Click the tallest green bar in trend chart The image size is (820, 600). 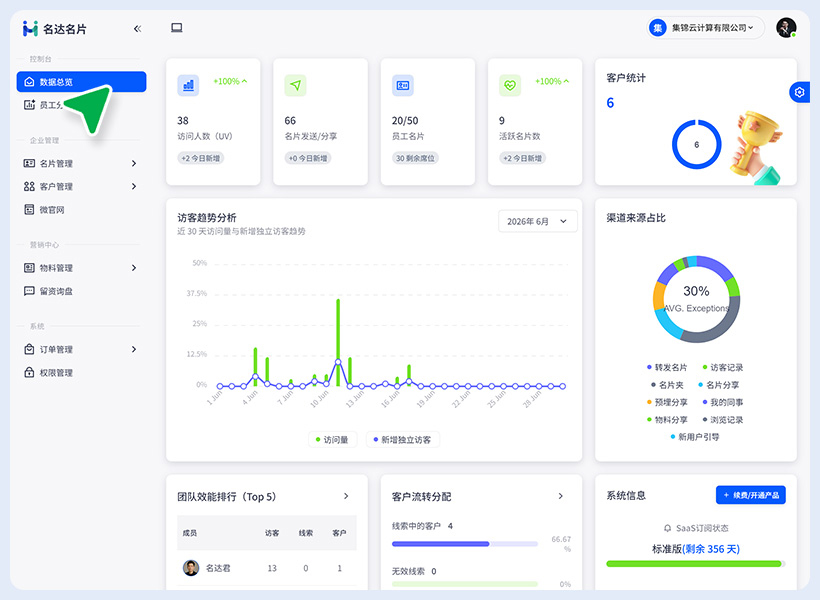pos(338,343)
